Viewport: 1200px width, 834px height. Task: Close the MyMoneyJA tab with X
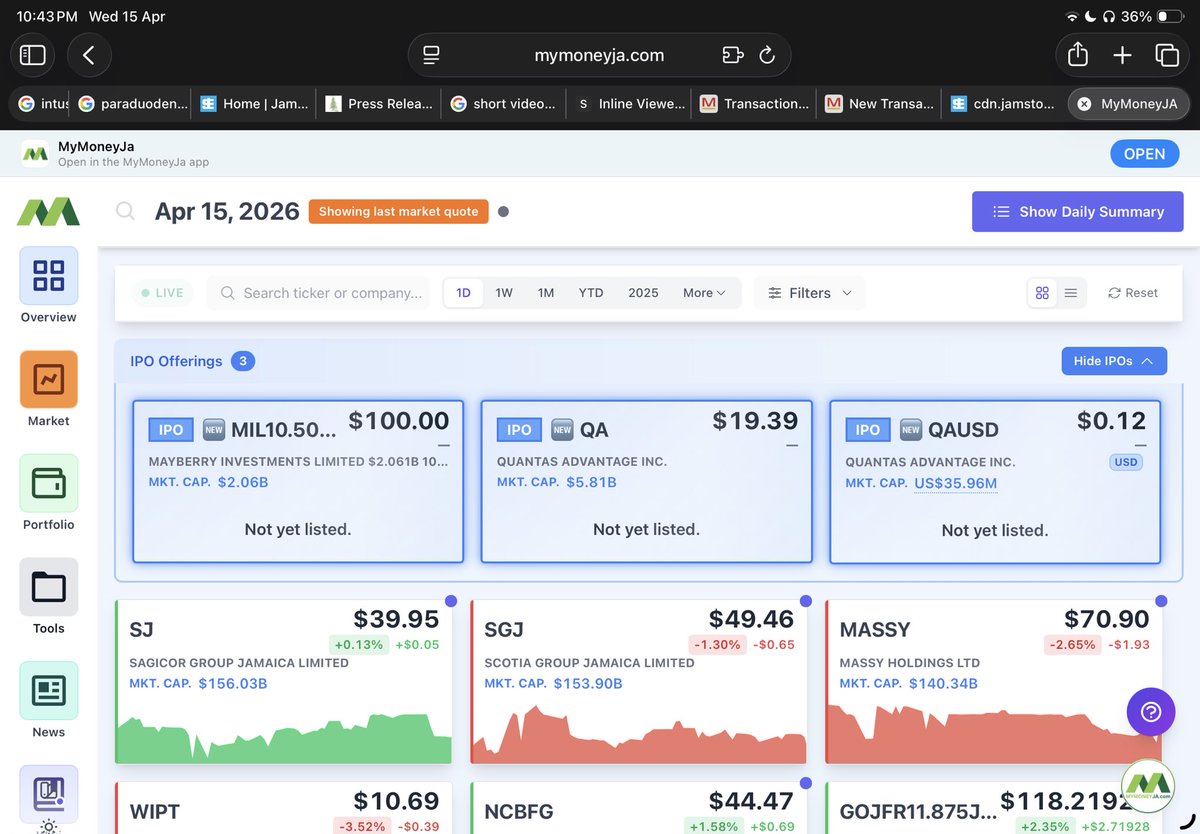pos(1083,103)
